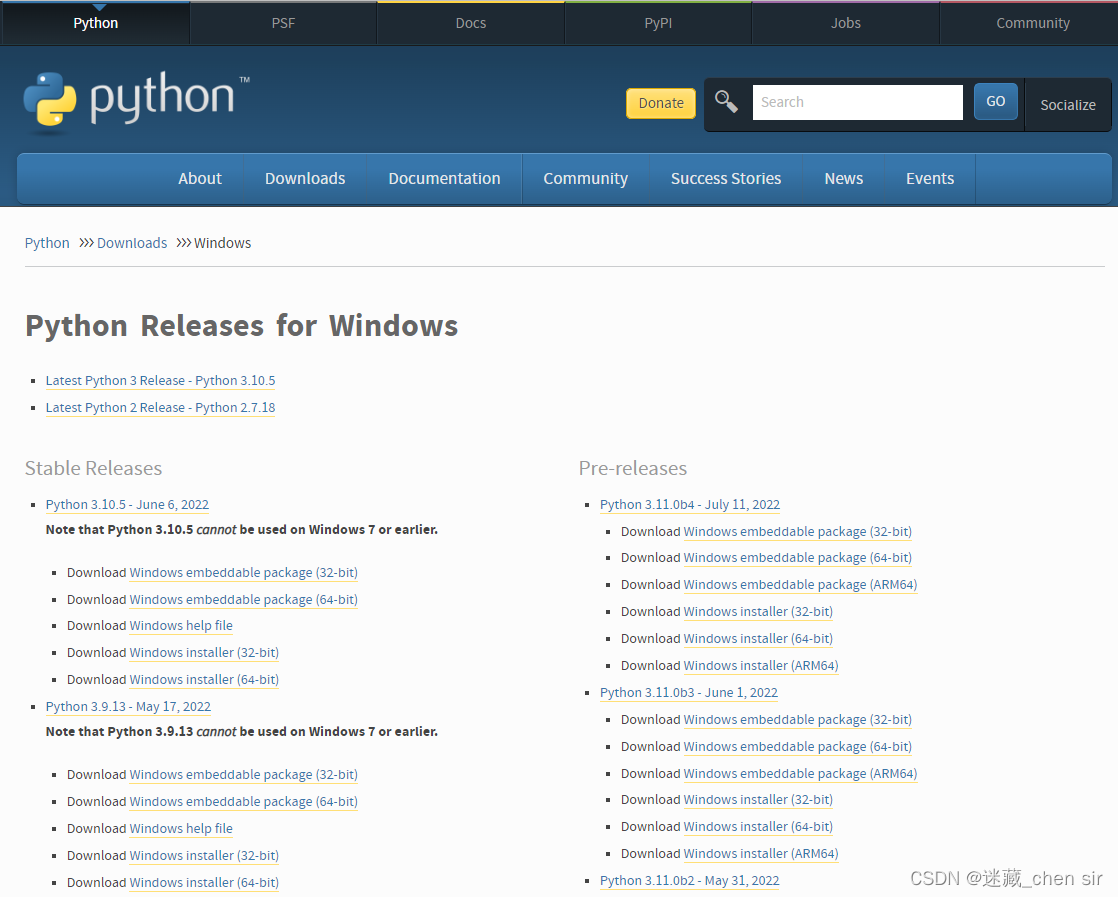
Task: Open Latest Python 2 Release - Python 2.7.18
Action: pos(160,408)
